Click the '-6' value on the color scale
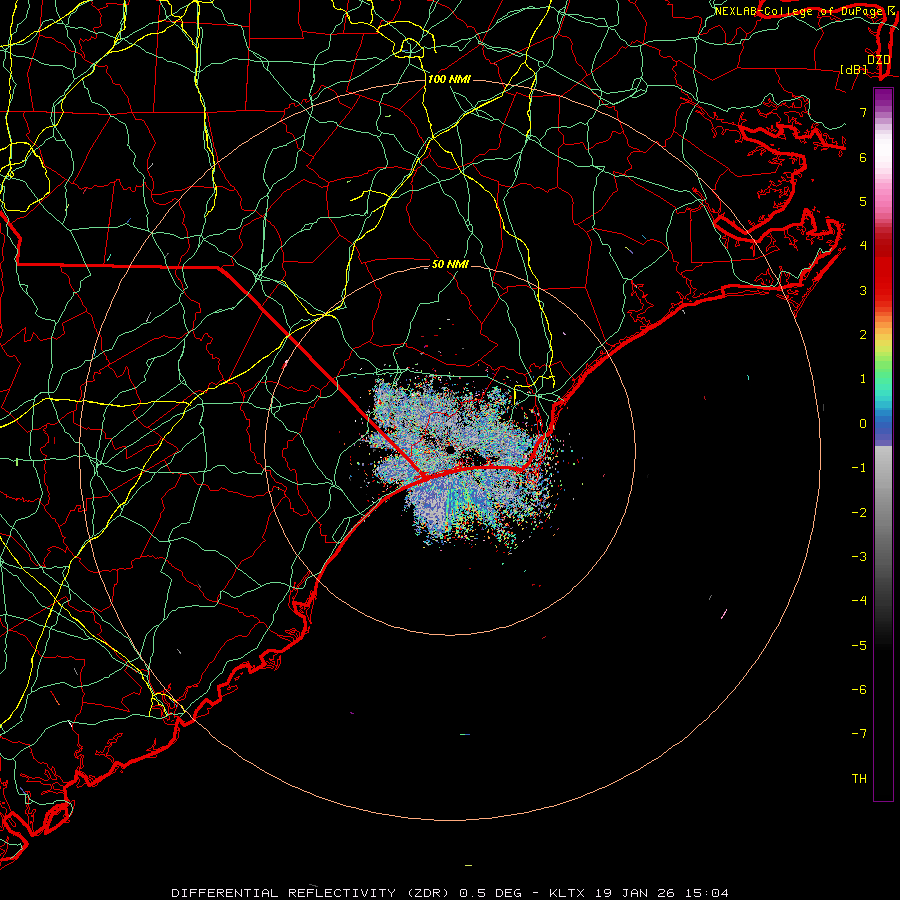Image resolution: width=900 pixels, height=900 pixels. (859, 690)
